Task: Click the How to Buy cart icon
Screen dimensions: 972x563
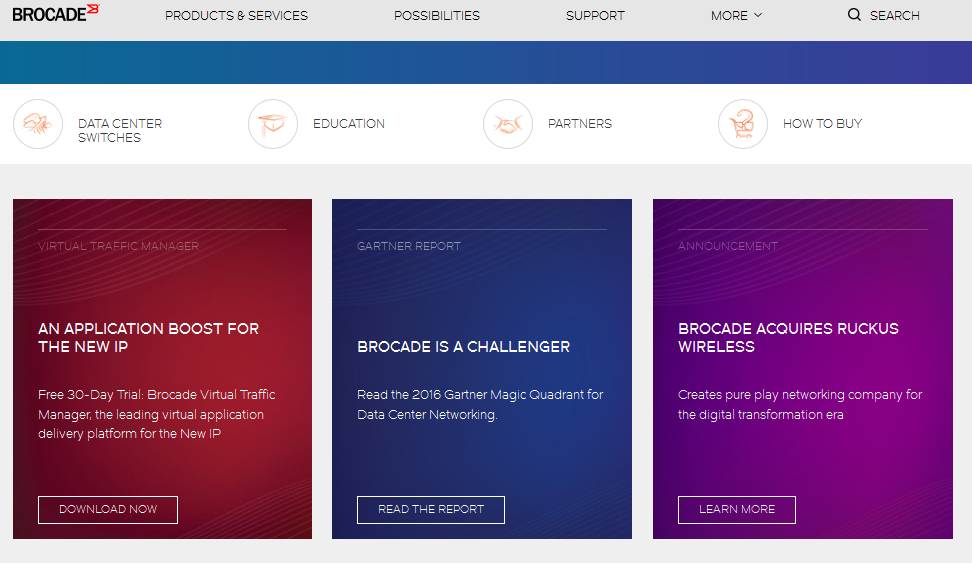Action: point(743,125)
